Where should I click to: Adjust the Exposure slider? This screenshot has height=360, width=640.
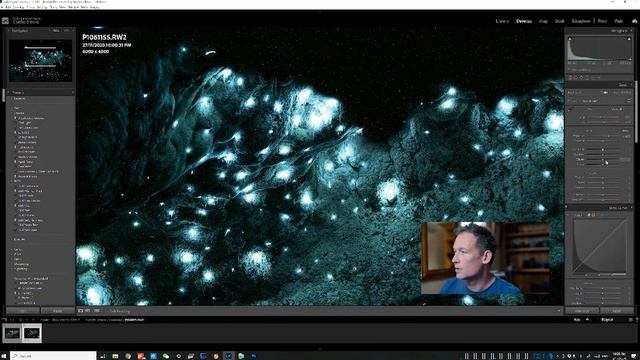coord(603,136)
